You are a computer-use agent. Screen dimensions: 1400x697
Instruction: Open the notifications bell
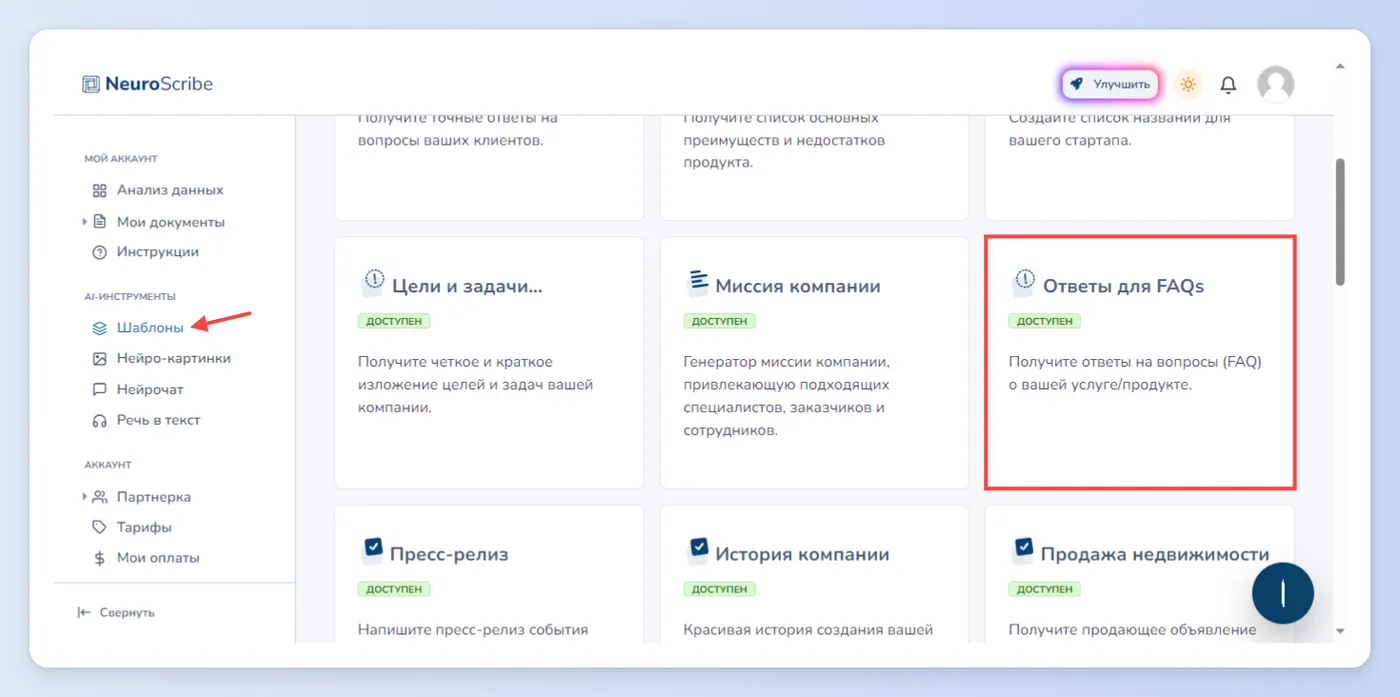(1228, 85)
